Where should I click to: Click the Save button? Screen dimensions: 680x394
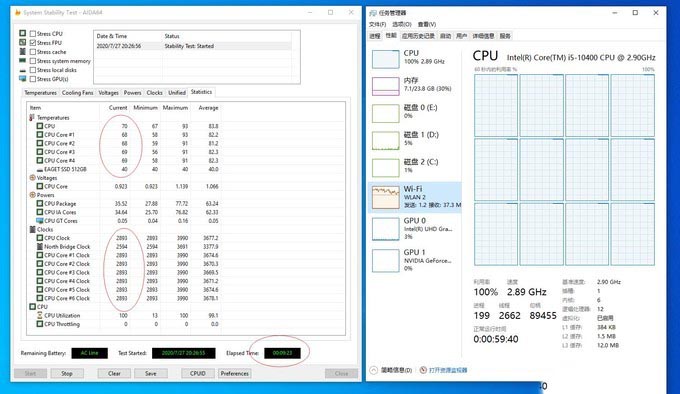(150, 373)
